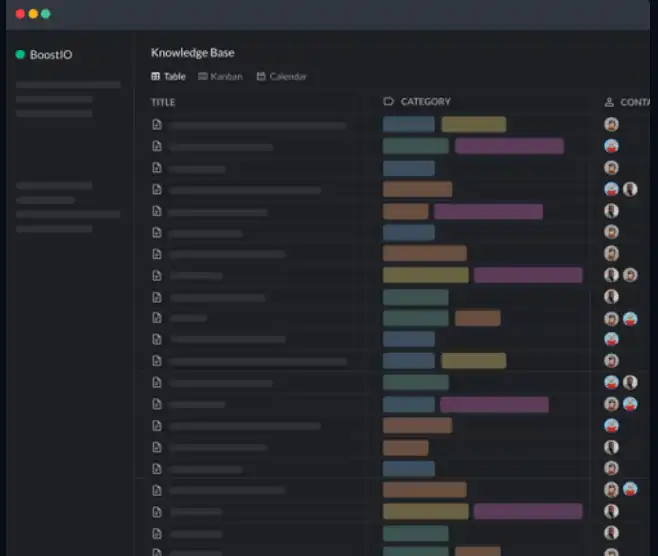Viewport: 658px width, 556px height.
Task: Open the document icon in ninth row
Action: (157, 298)
